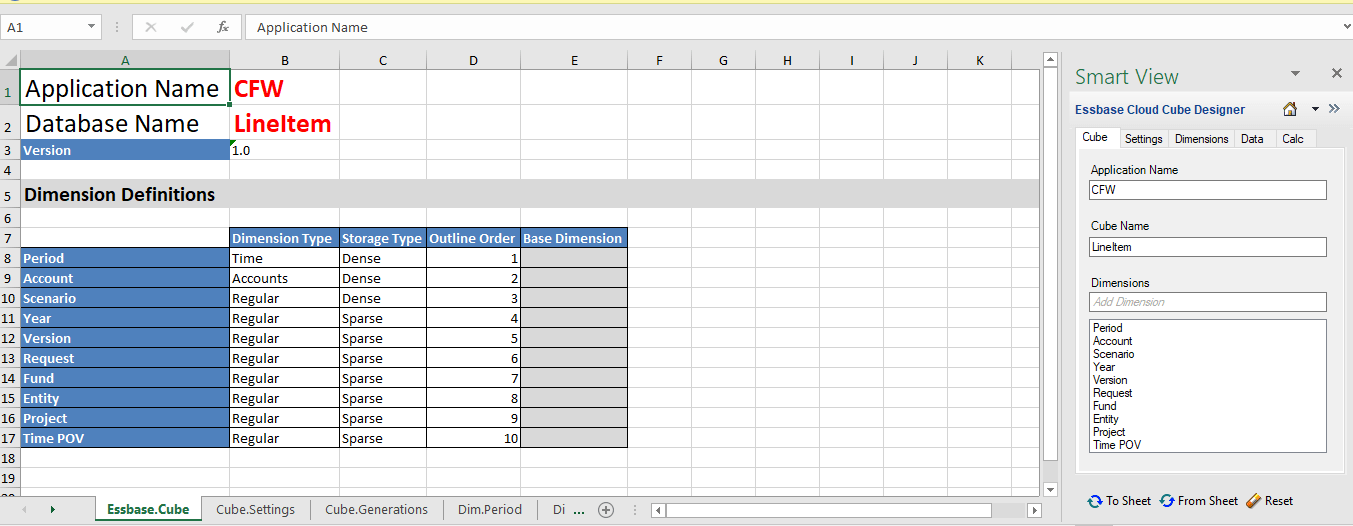1353x526 pixels.
Task: Click the Reset button
Action: pyautogui.click(x=1269, y=501)
